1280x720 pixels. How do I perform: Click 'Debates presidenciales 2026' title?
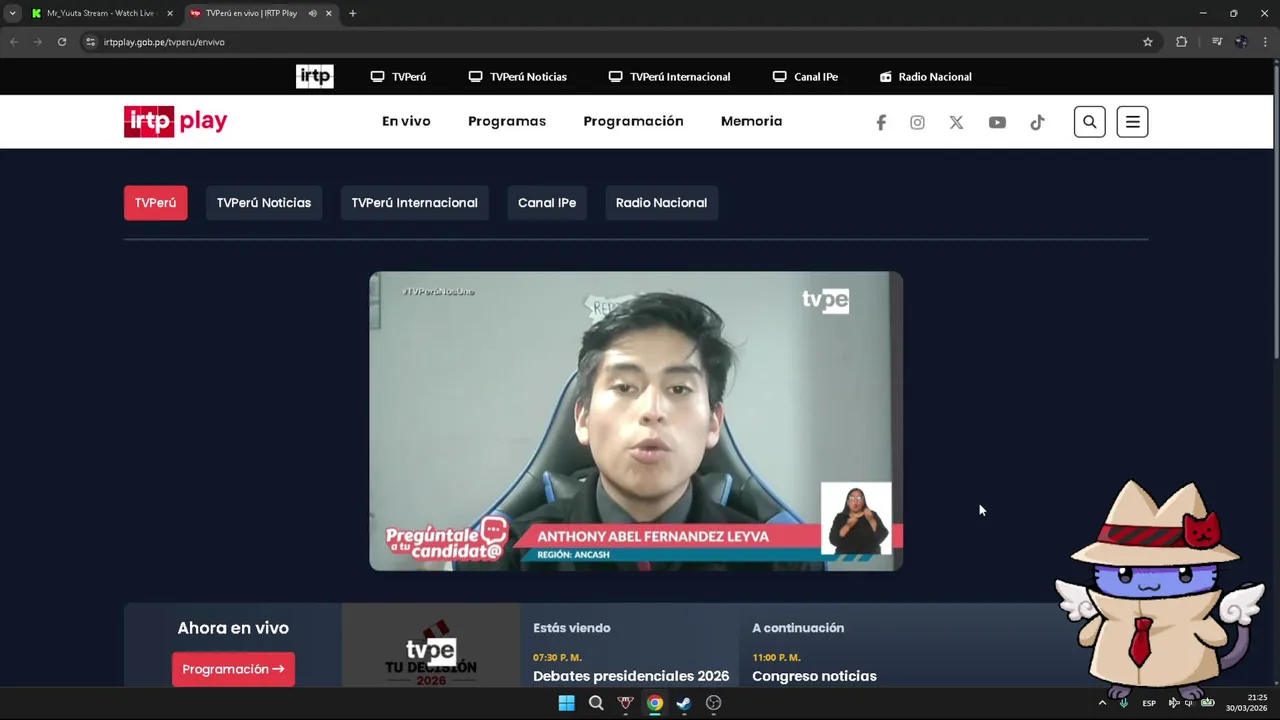(631, 676)
